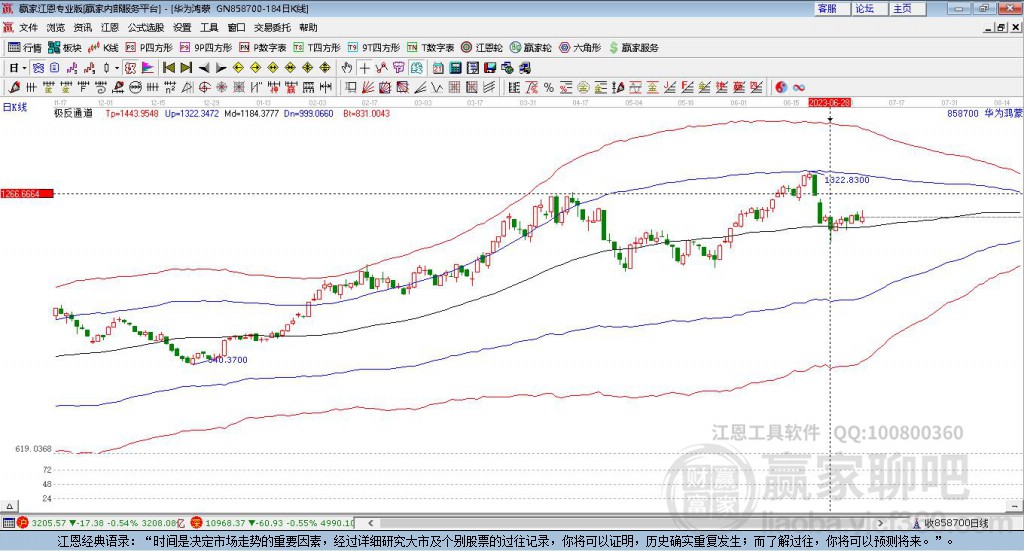
Task: Open the 交易委托 menu
Action: pyautogui.click(x=272, y=27)
